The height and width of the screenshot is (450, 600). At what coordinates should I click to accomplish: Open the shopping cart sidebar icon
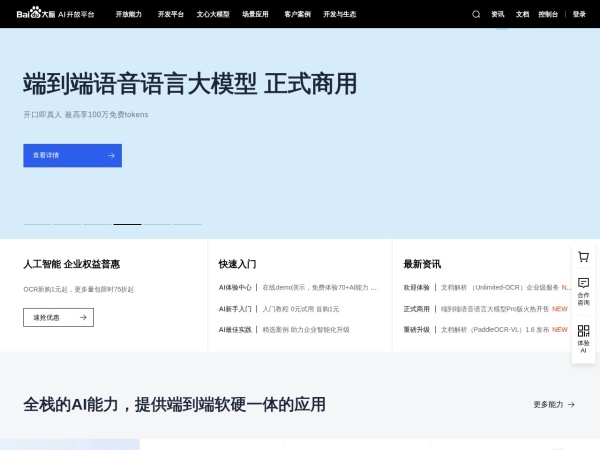(583, 257)
